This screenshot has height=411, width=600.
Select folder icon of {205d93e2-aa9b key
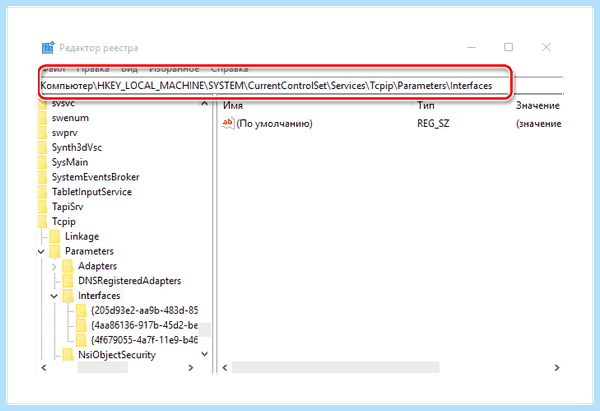pos(81,310)
